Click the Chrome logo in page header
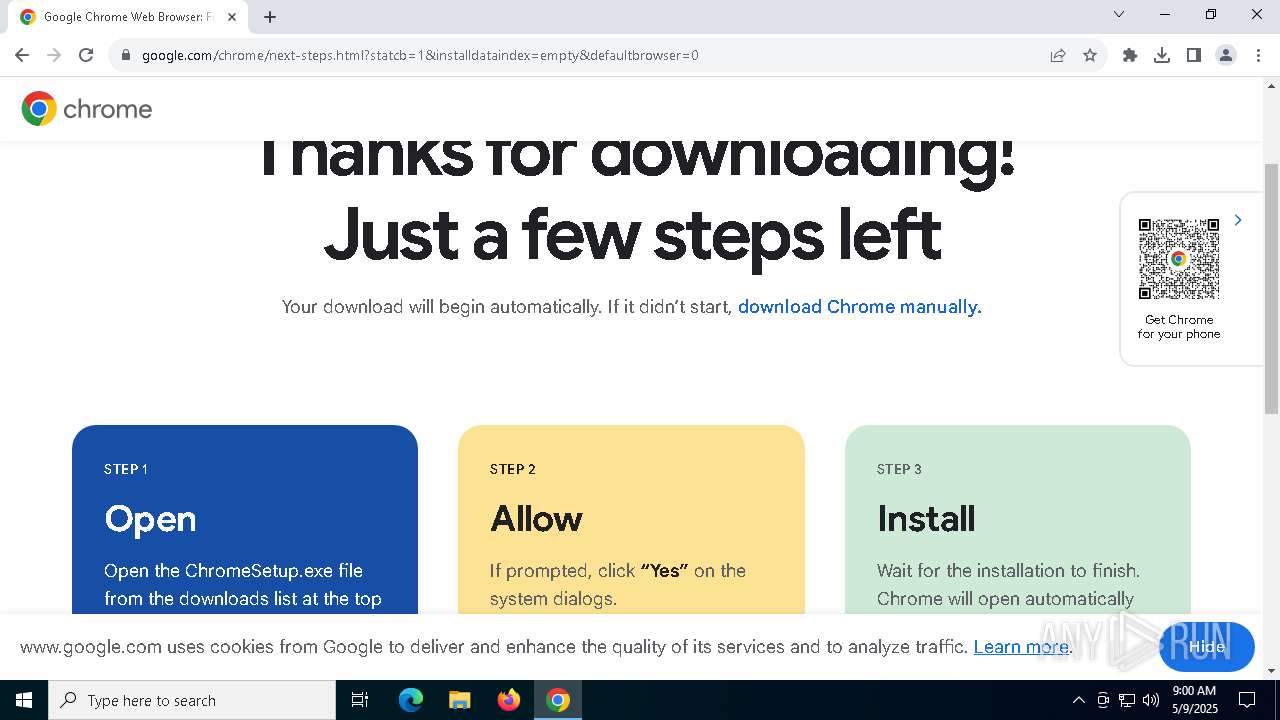This screenshot has height=720, width=1280. (87, 108)
